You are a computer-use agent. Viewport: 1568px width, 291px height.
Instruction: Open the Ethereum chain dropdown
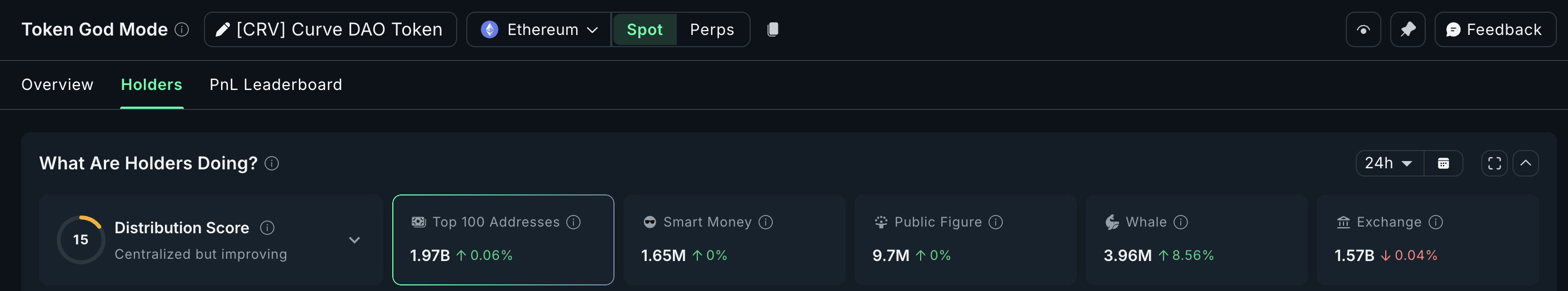point(539,29)
